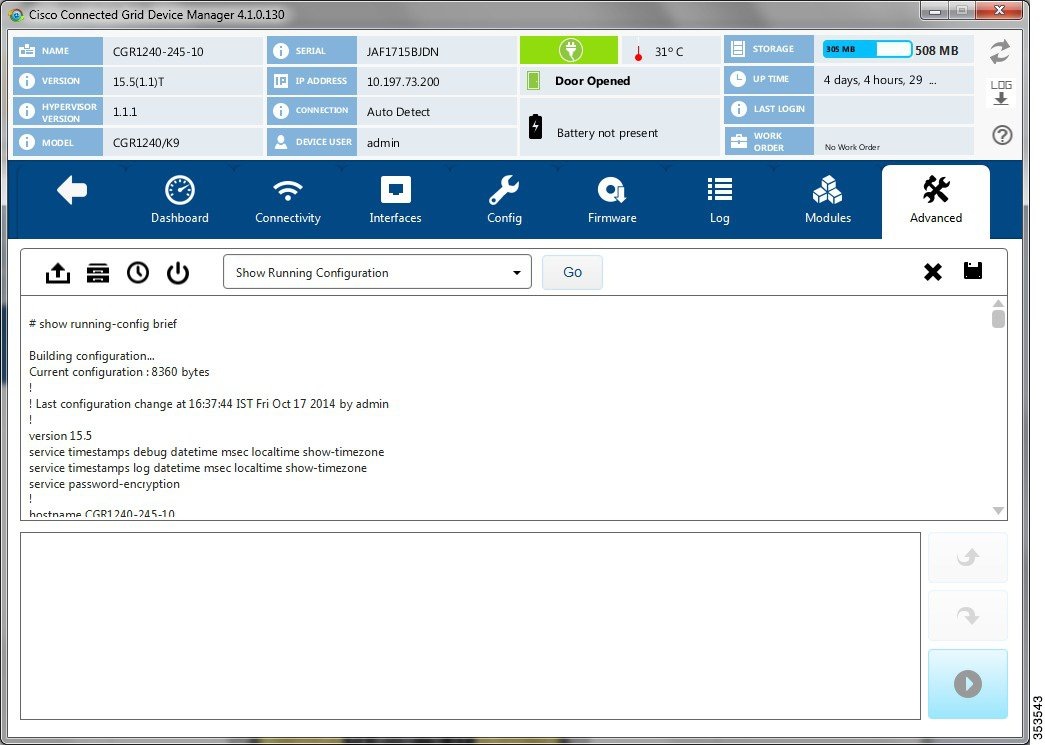Click the Hypervisor Version info icon
1045x745 pixels.
pos(27,111)
